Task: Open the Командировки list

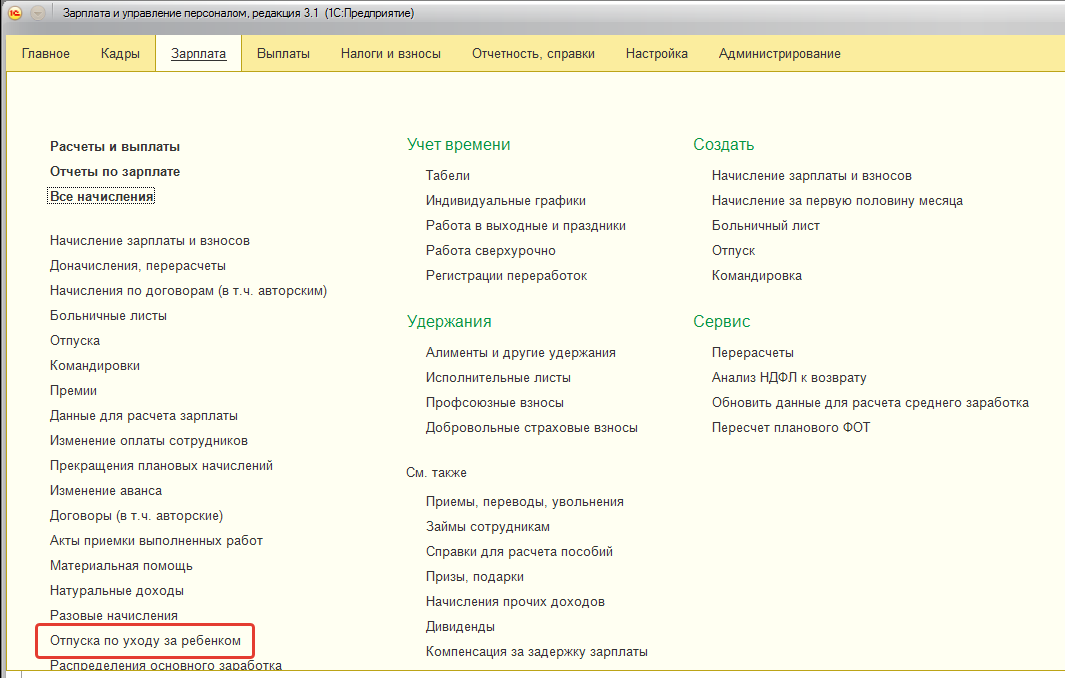Action: click(x=94, y=365)
